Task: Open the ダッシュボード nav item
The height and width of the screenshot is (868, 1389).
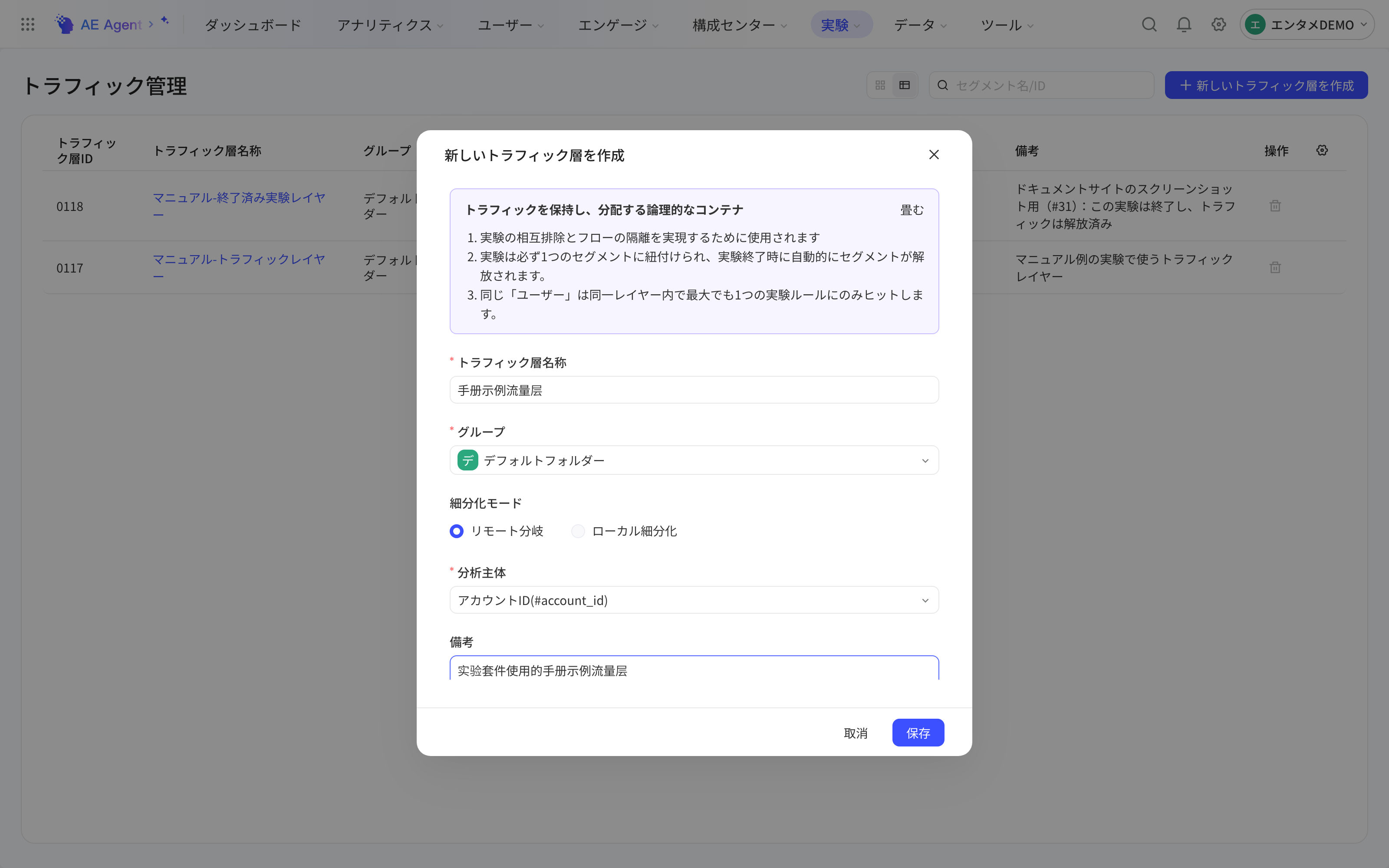Action: [253, 25]
